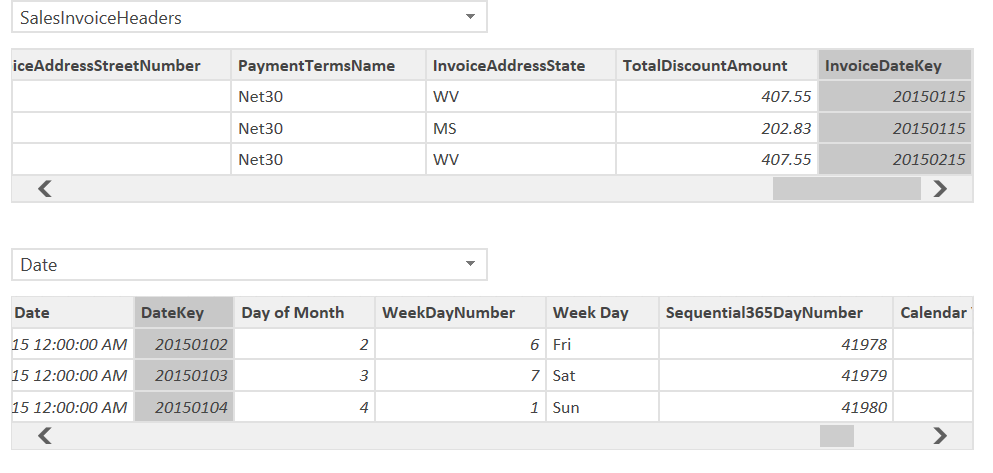Click the MS state cell
The width and height of the screenshot is (993, 473).
click(520, 128)
